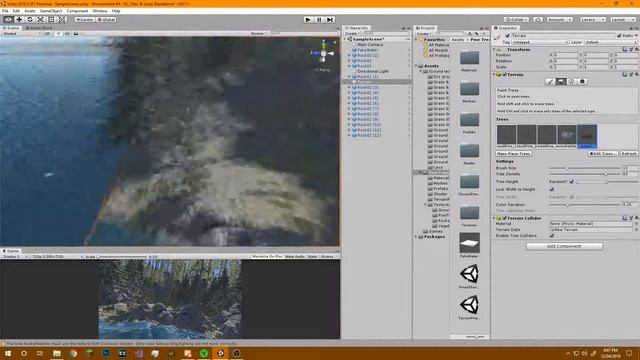Open the Account dropdown
This screenshot has height=360, width=640.
(560, 20)
